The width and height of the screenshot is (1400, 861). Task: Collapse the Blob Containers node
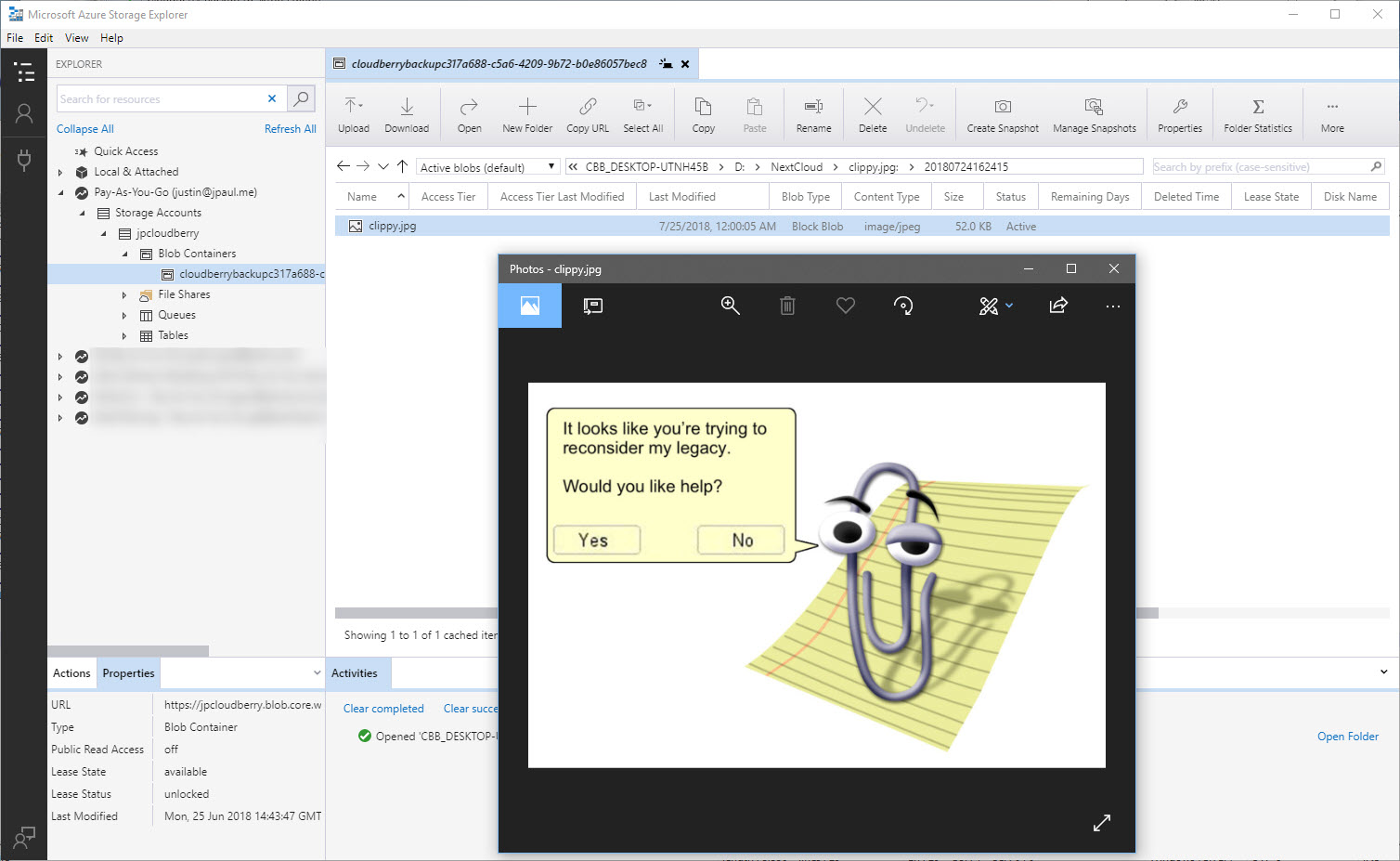(x=124, y=254)
